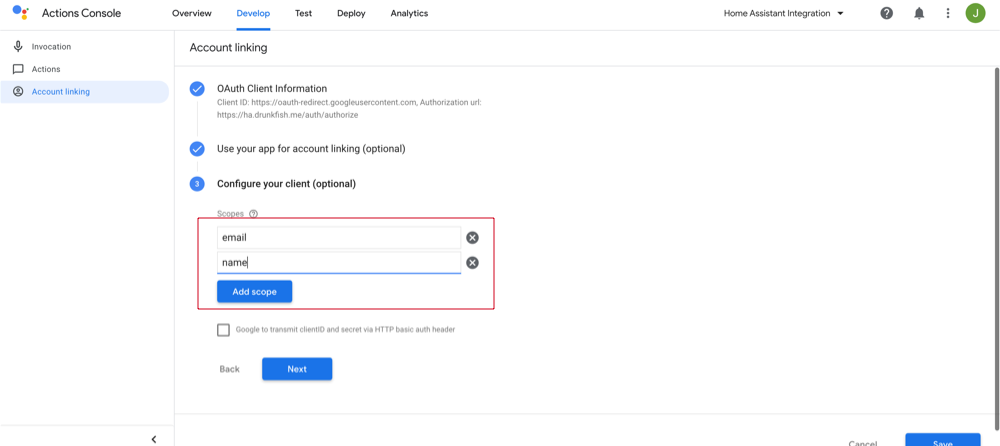Open the three-dot more options menu
Screen dimensions: 1000x446
point(948,13)
